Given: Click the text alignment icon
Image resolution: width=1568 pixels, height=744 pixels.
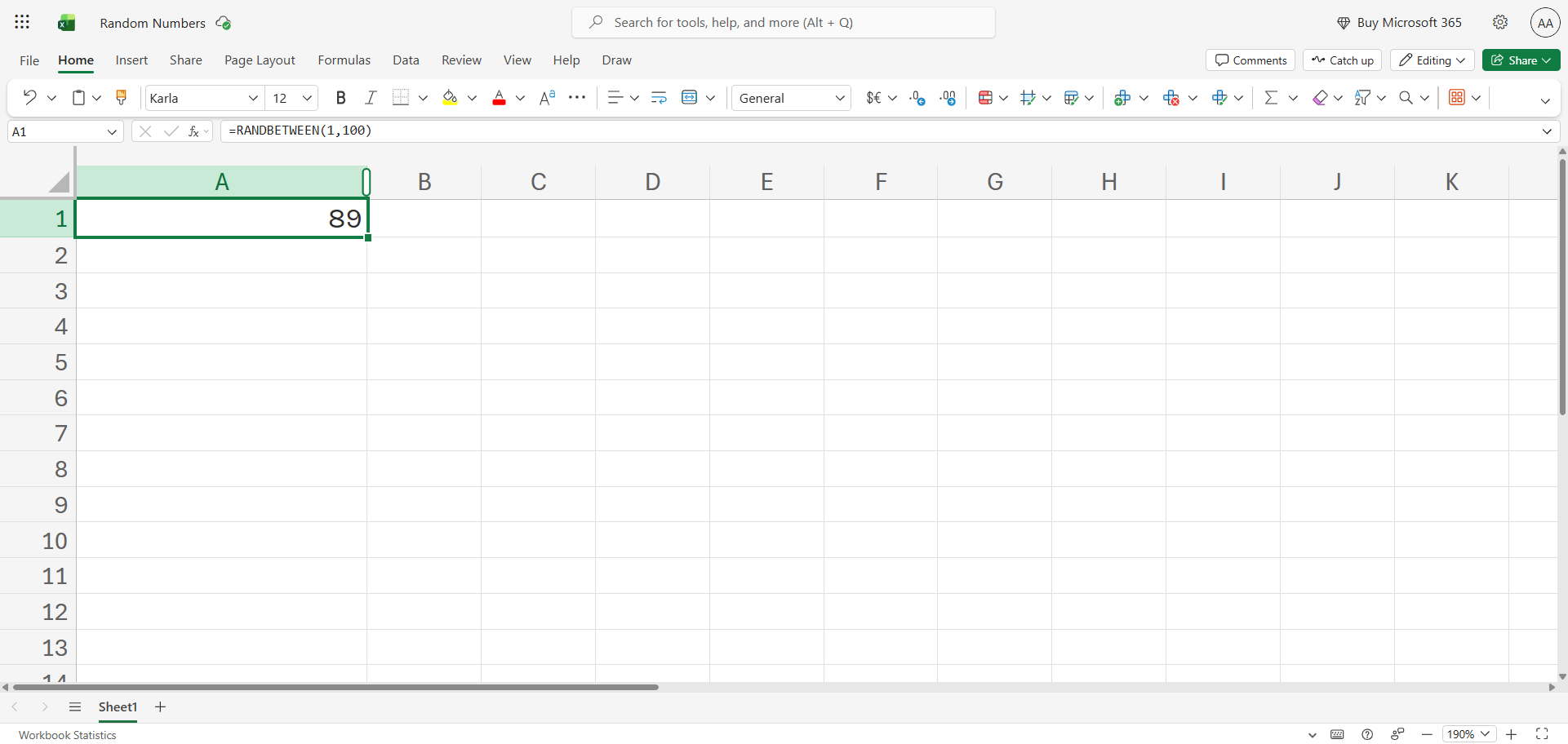Looking at the screenshot, I should click(x=615, y=98).
